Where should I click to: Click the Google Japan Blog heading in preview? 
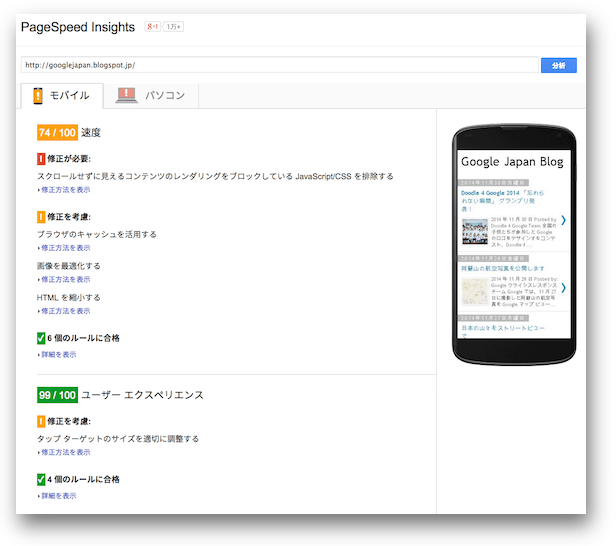512,162
